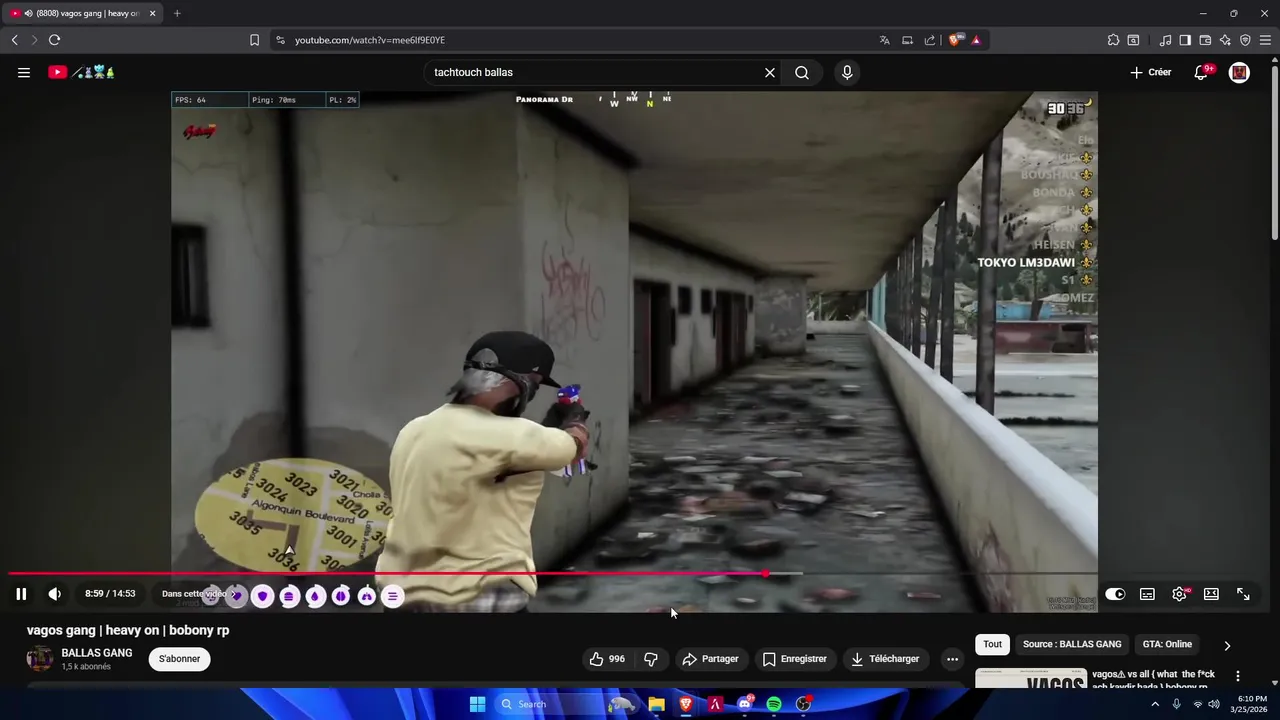Bookmark this page icon

click(254, 40)
